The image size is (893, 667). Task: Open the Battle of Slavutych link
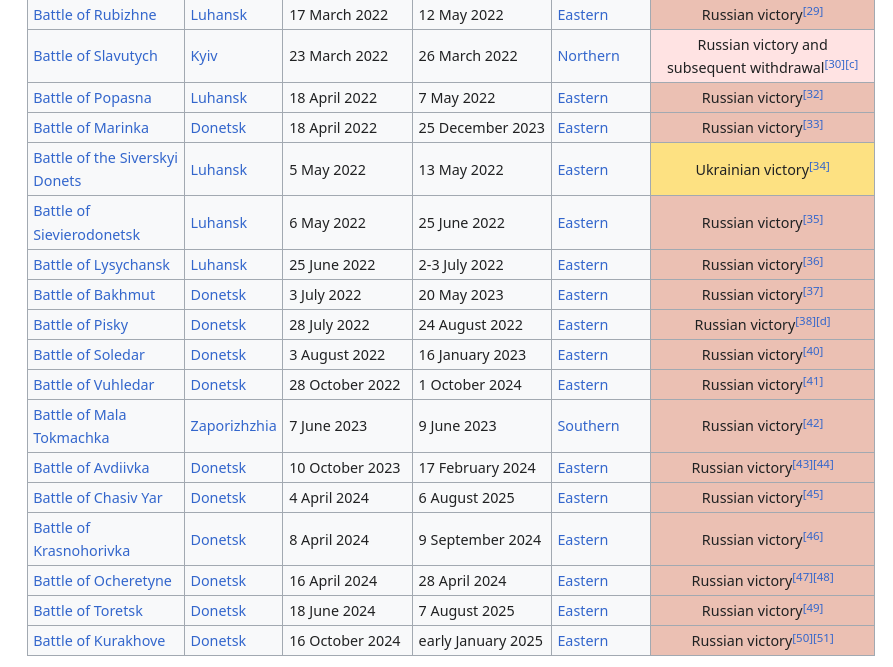95,56
